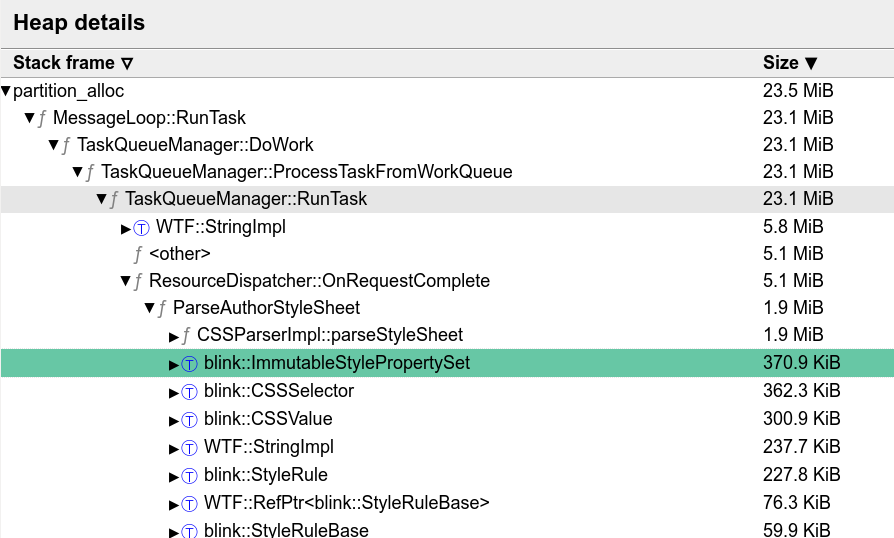Click the 227.8 KiB size value
894x538 pixels.
(x=802, y=474)
